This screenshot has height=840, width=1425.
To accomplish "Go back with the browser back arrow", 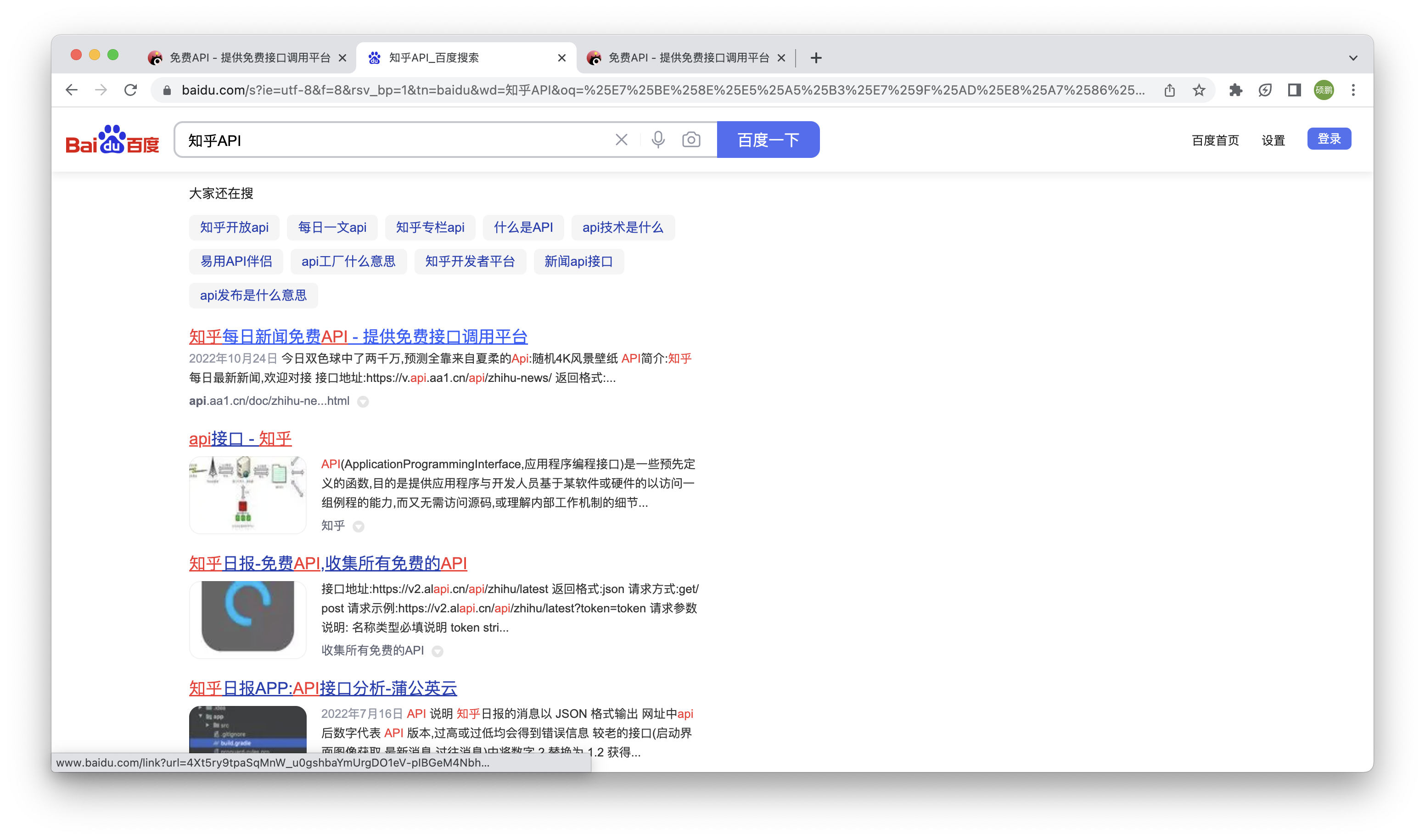I will click(x=71, y=90).
